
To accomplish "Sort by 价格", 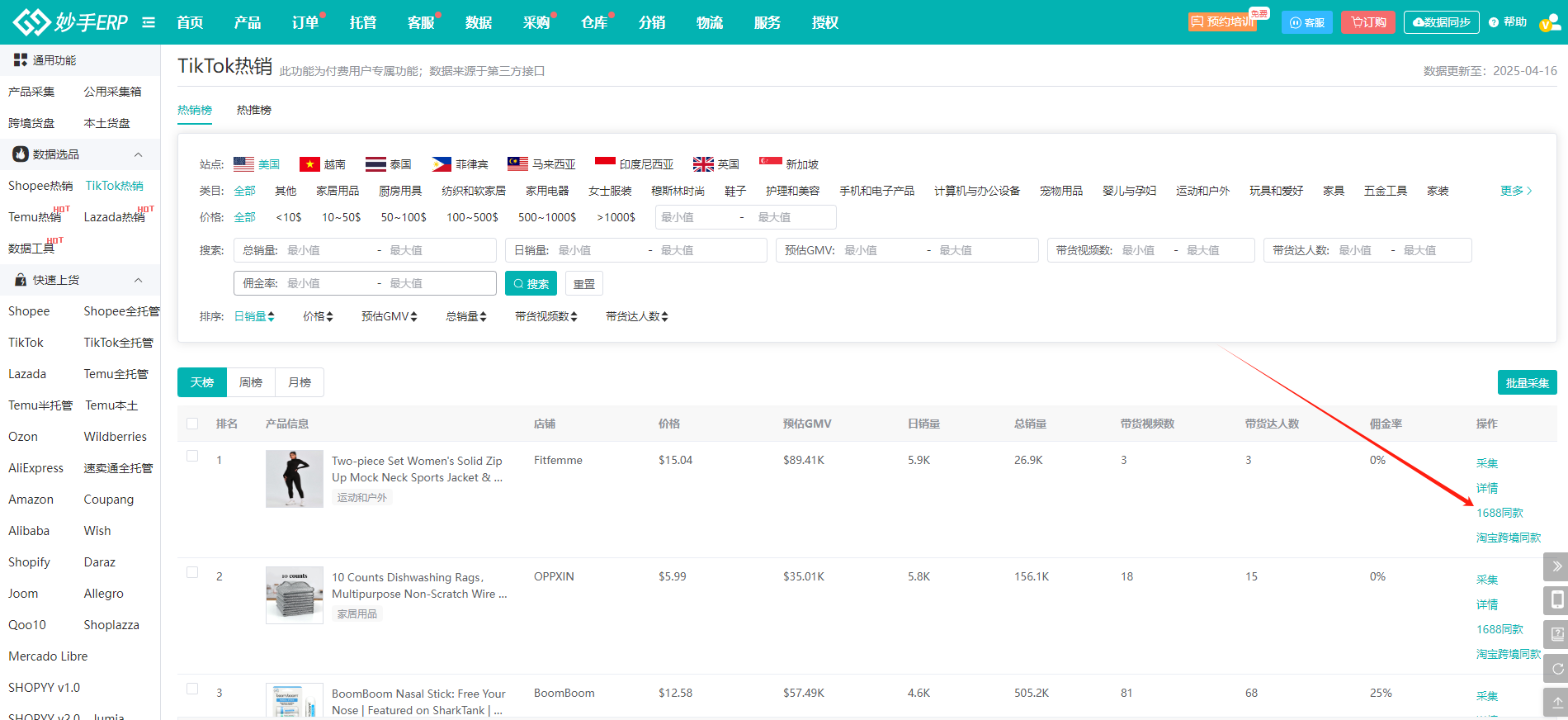I will [318, 316].
